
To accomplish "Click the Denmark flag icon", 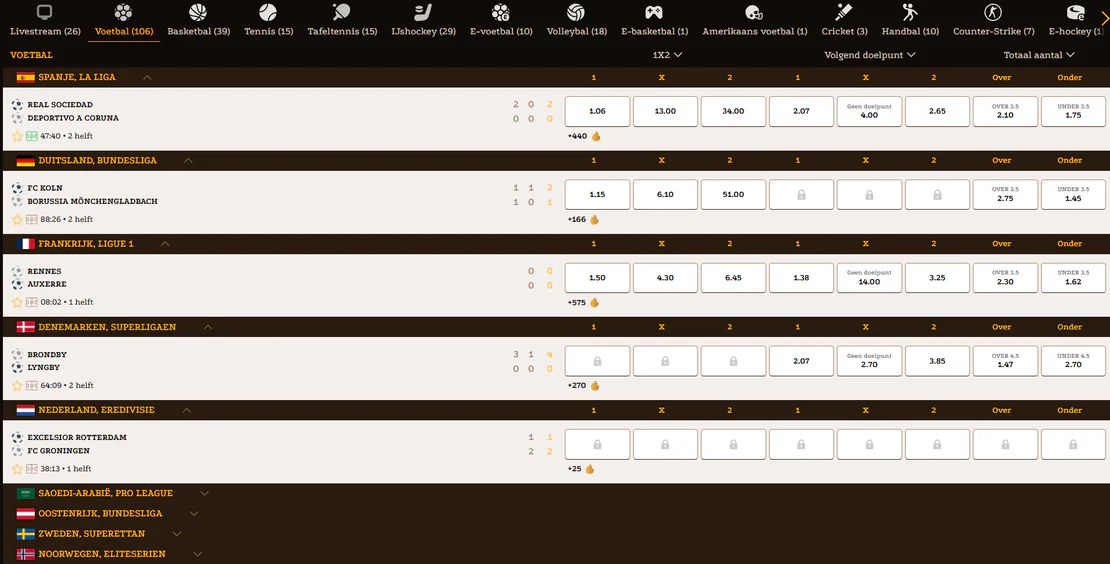I will click(x=25, y=327).
